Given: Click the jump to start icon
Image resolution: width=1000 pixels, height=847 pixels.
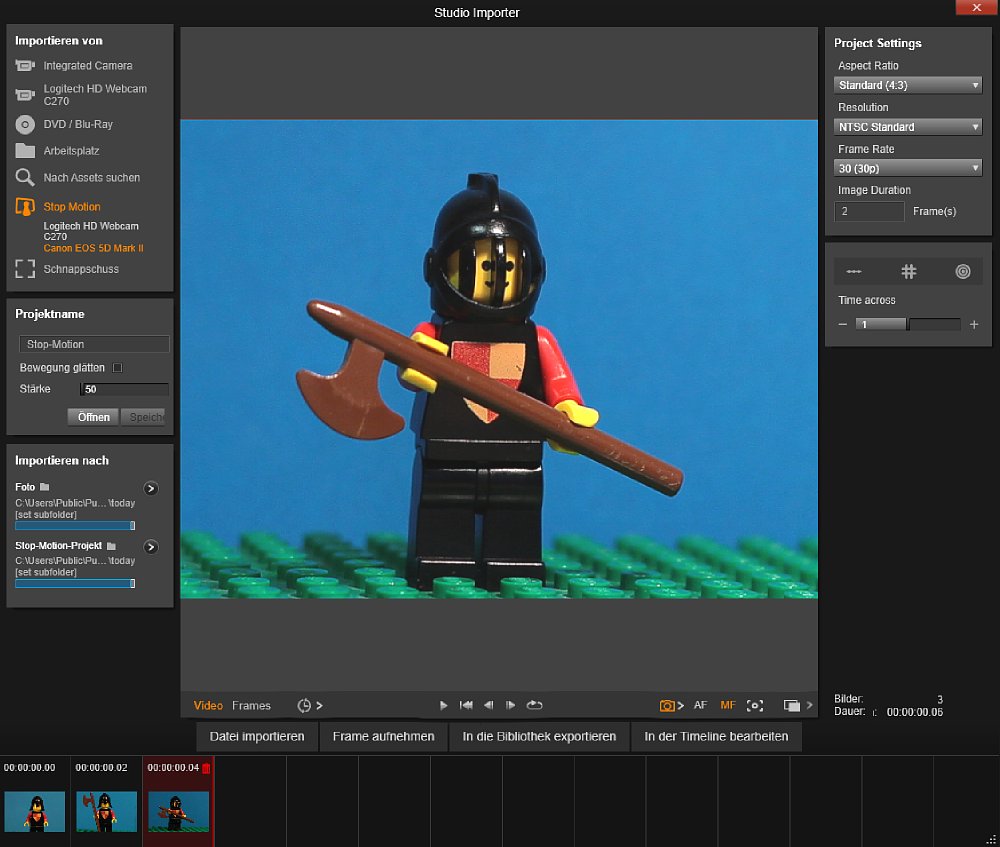Looking at the screenshot, I should click(x=466, y=705).
